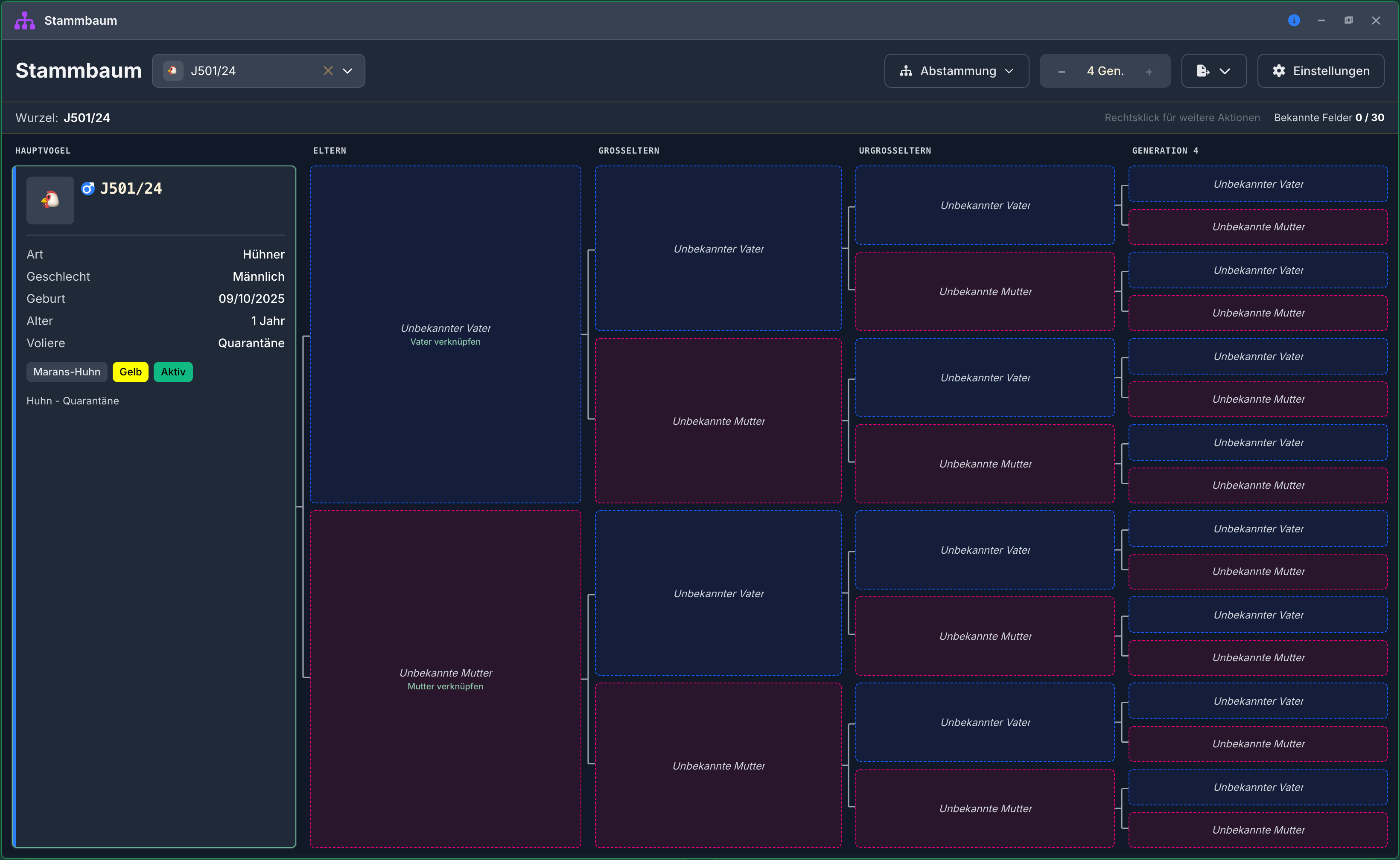Open the export file dropdown
Viewport: 1400px width, 860px height.
(x=1214, y=70)
